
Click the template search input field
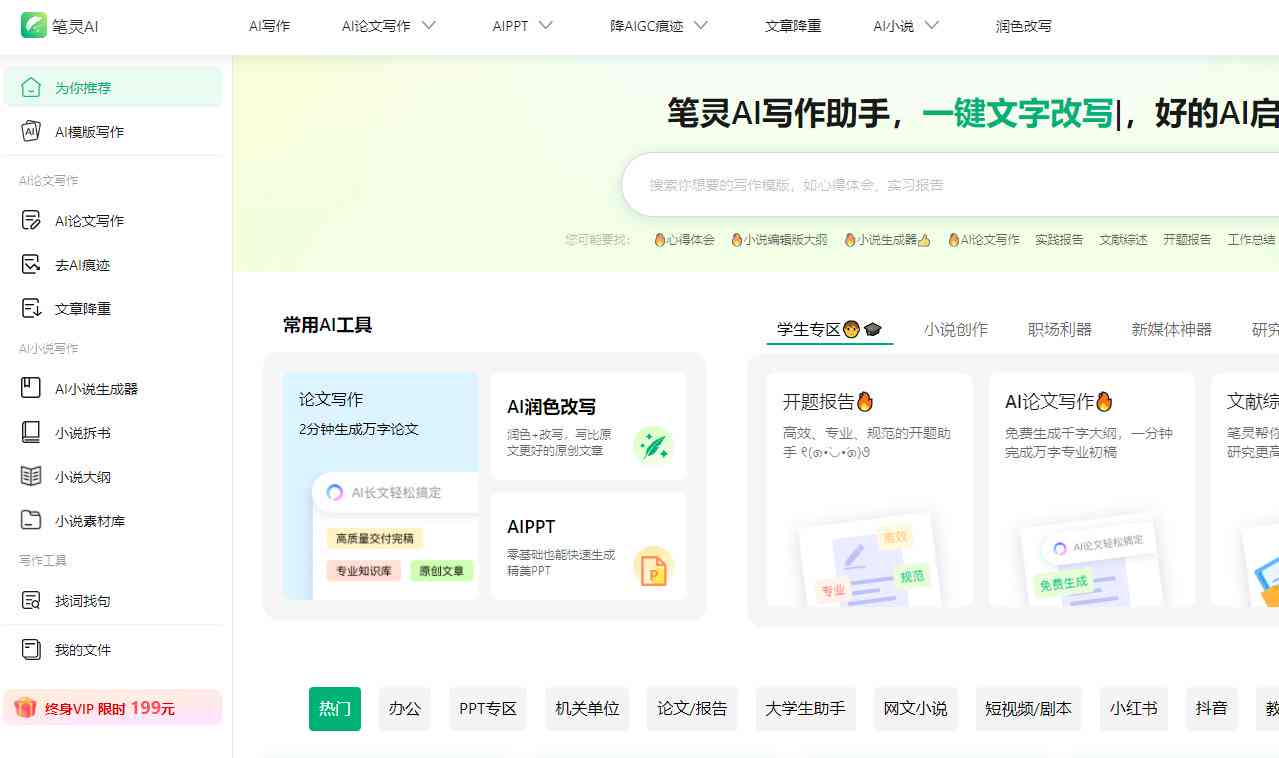[x=950, y=185]
